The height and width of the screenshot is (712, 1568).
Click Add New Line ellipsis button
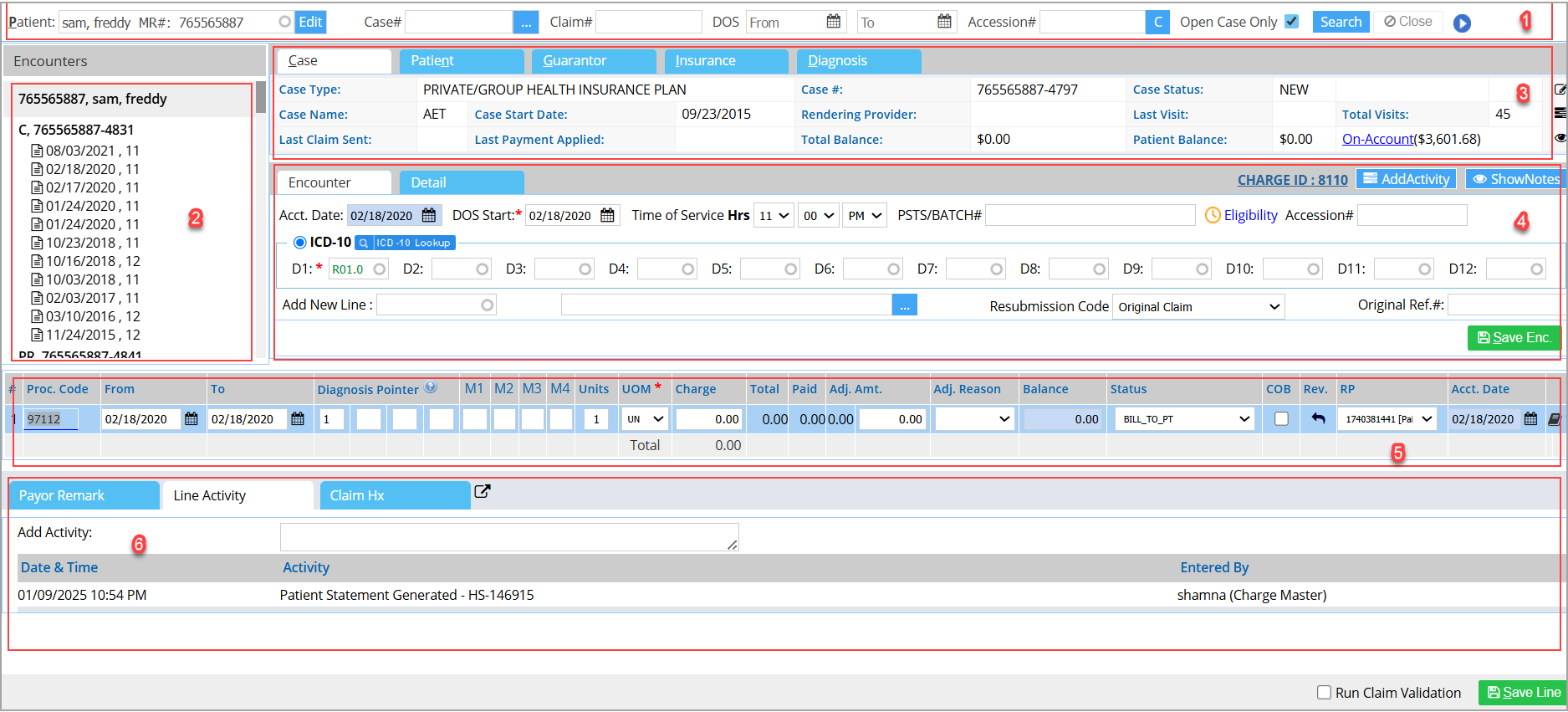905,305
